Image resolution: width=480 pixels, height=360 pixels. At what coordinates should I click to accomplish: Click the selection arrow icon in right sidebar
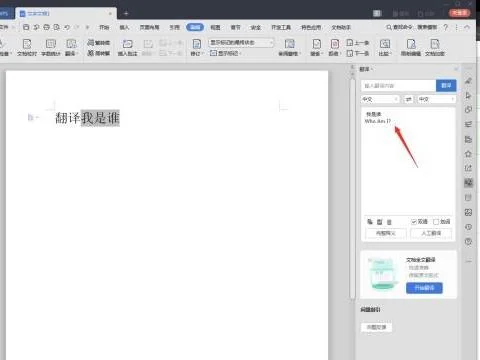[x=468, y=95]
